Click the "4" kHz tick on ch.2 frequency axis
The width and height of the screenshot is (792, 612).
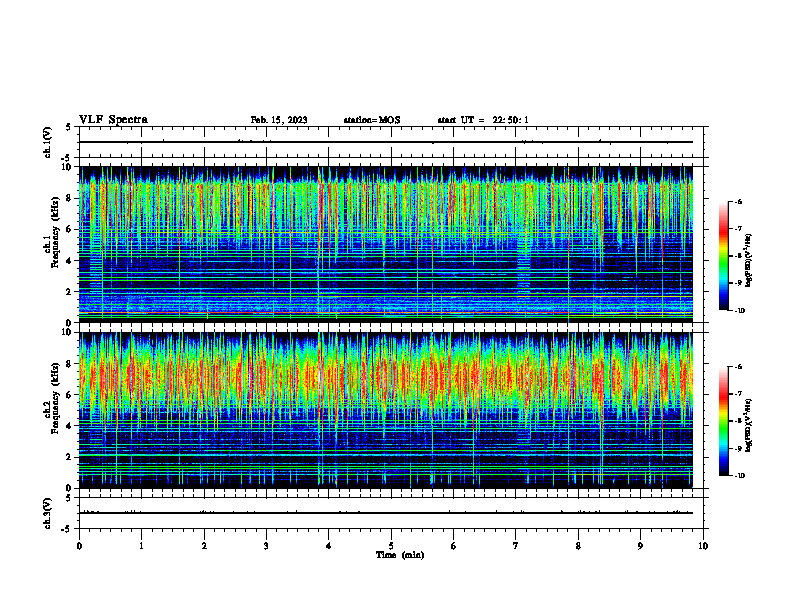[70, 426]
